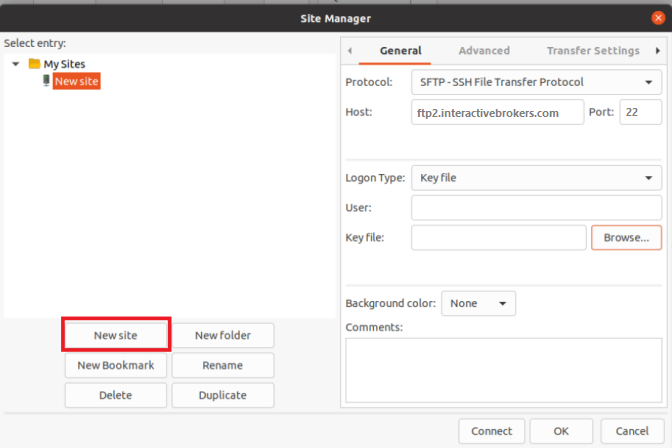Open the Protocol dropdown
Screen dimensions: 672x448
point(536,82)
